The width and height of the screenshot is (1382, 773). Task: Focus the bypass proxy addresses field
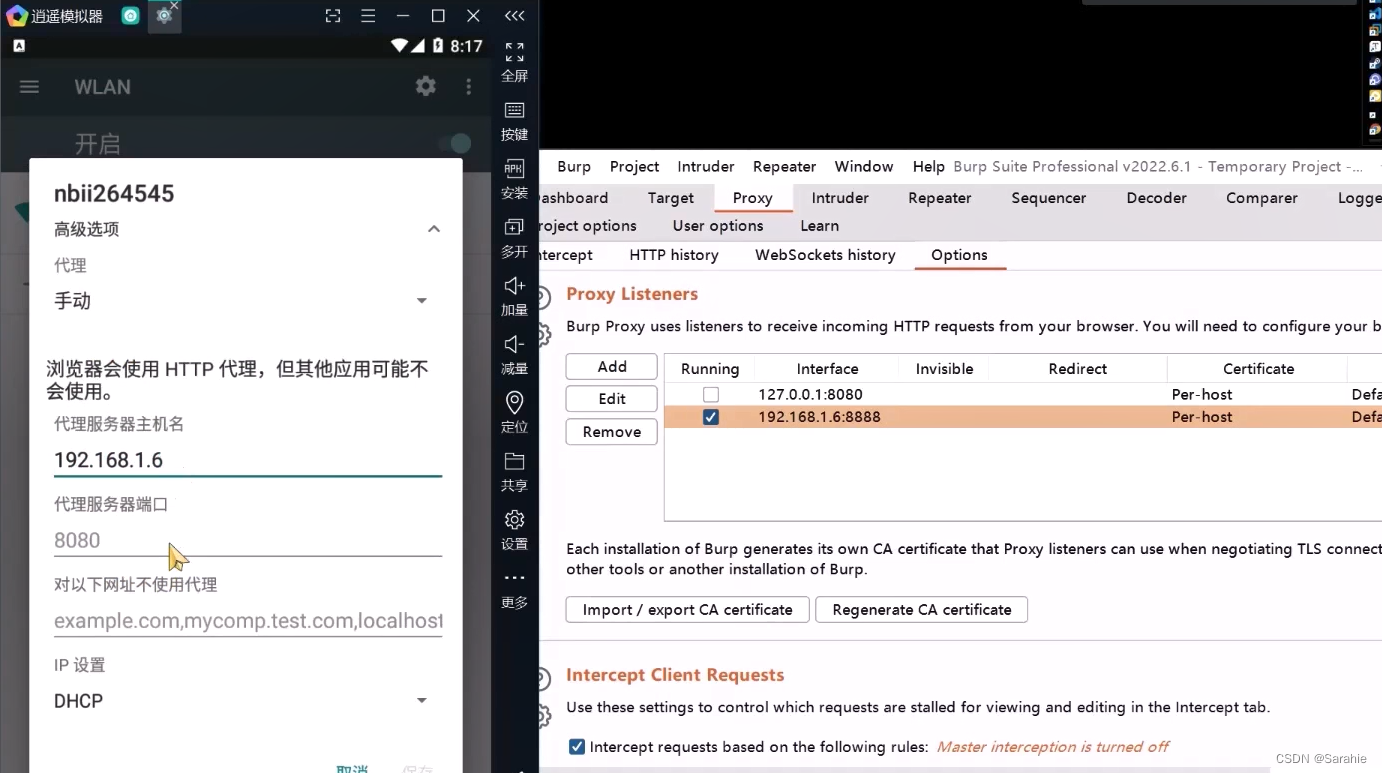pyautogui.click(x=248, y=621)
